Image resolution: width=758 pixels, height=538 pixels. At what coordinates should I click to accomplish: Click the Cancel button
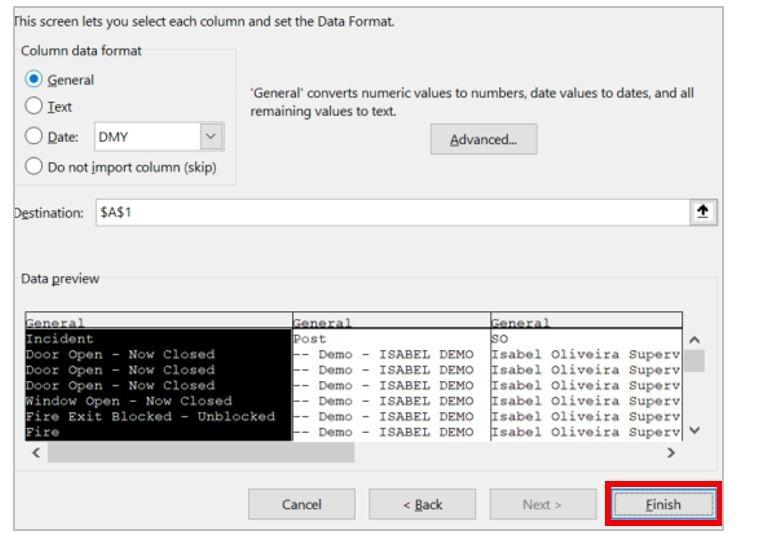(x=302, y=504)
